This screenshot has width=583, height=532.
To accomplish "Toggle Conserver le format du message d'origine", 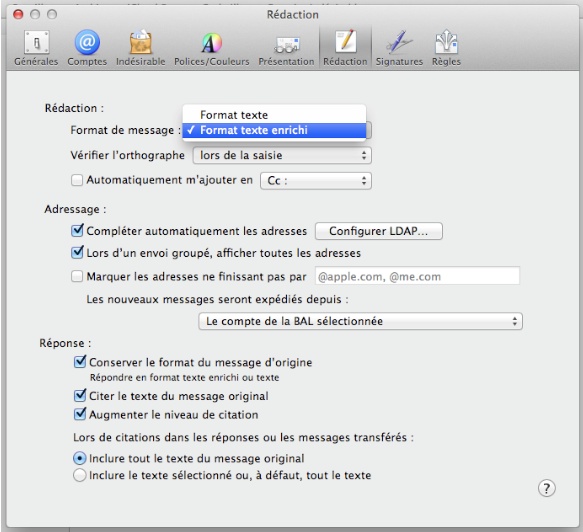I will [x=80, y=362].
